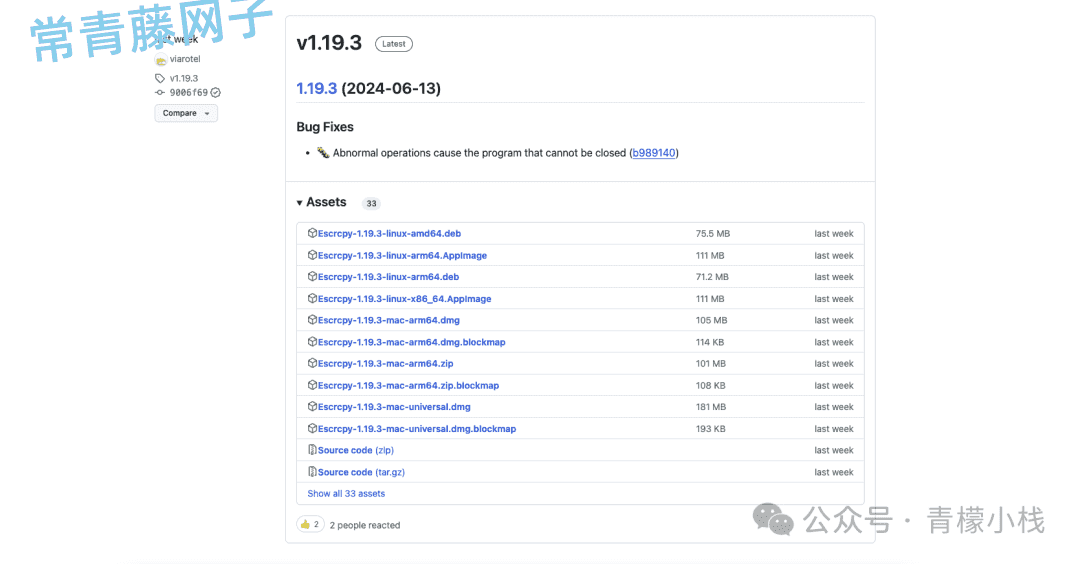This screenshot has width=1080, height=564.
Task: Download Escrcpy-1.19.3-mac-arm64.zip
Action: point(386,364)
